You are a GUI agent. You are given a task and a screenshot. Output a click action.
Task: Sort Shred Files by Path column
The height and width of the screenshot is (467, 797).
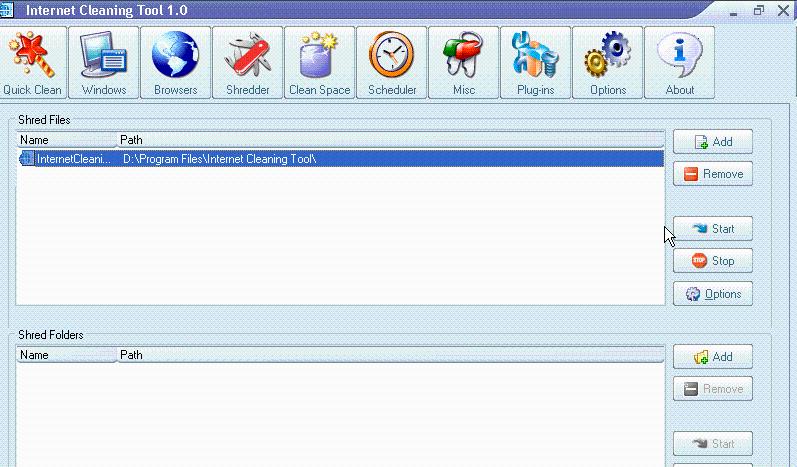pos(390,140)
